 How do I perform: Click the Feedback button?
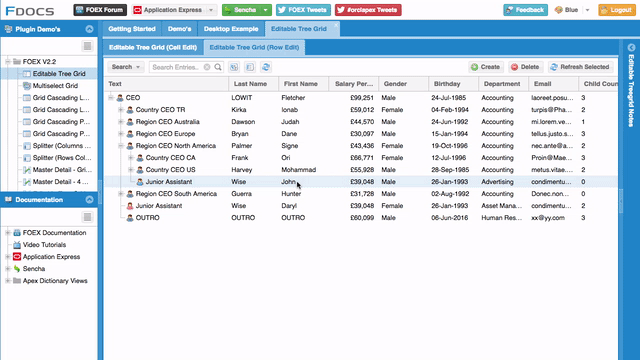tap(526, 10)
